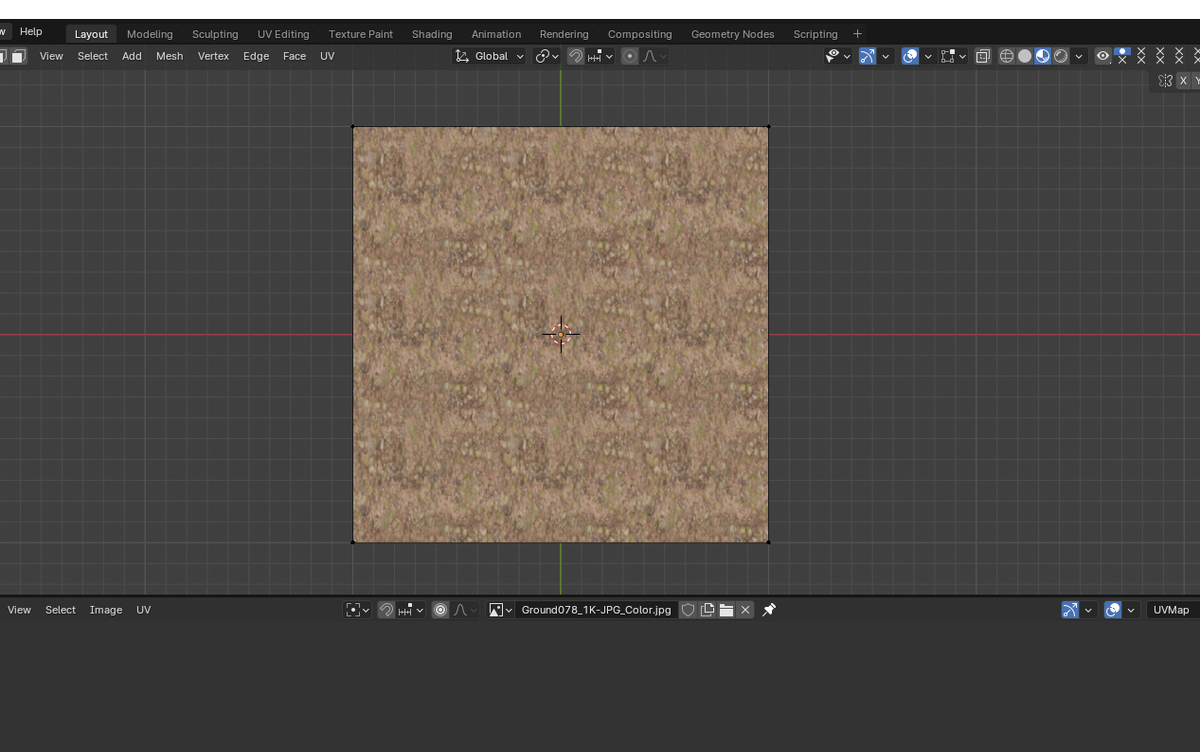Expand viewport shading options dropdown
Viewport: 1200px width, 752px height.
[1079, 56]
